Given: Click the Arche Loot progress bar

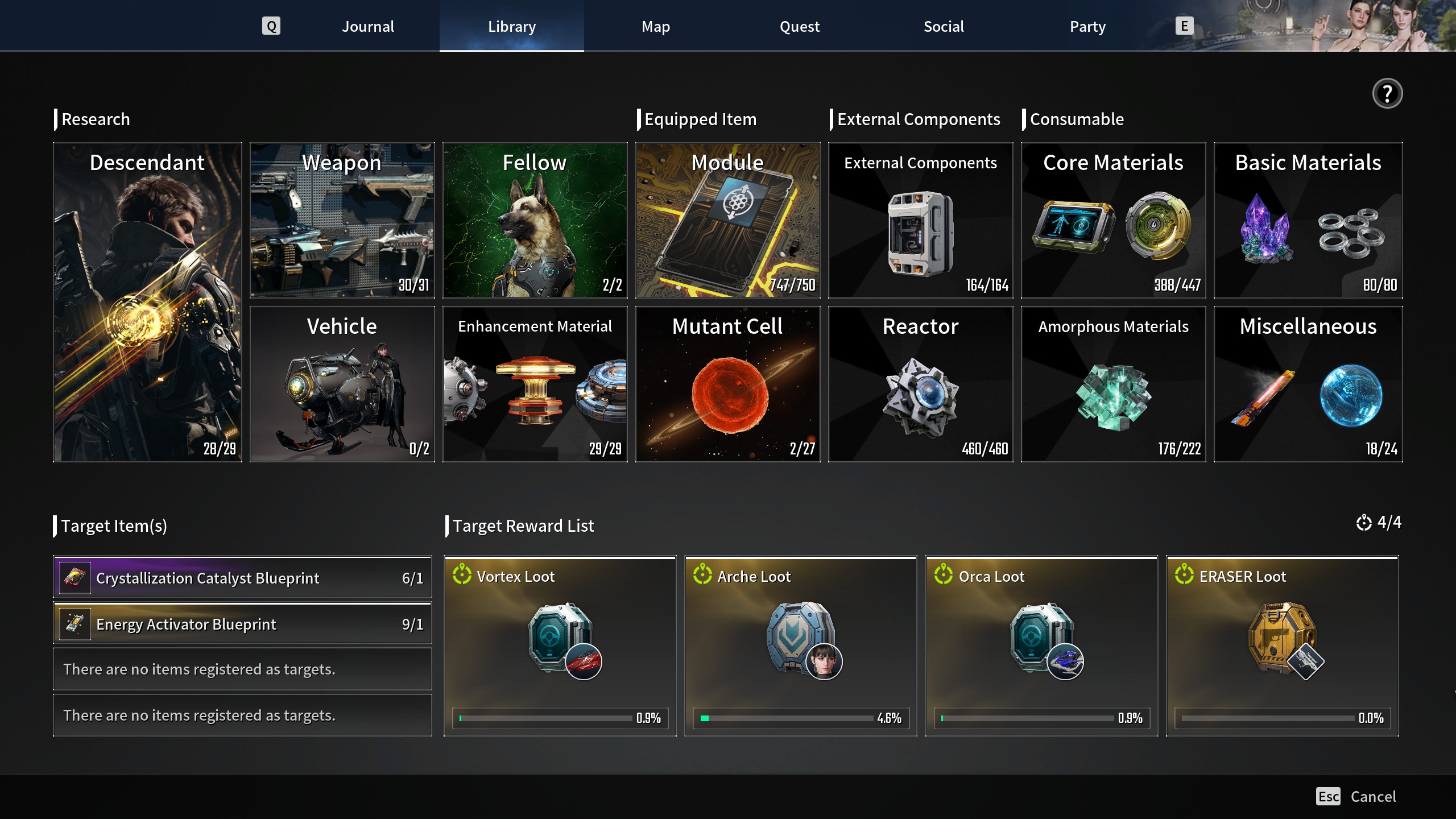Looking at the screenshot, I should (787, 718).
